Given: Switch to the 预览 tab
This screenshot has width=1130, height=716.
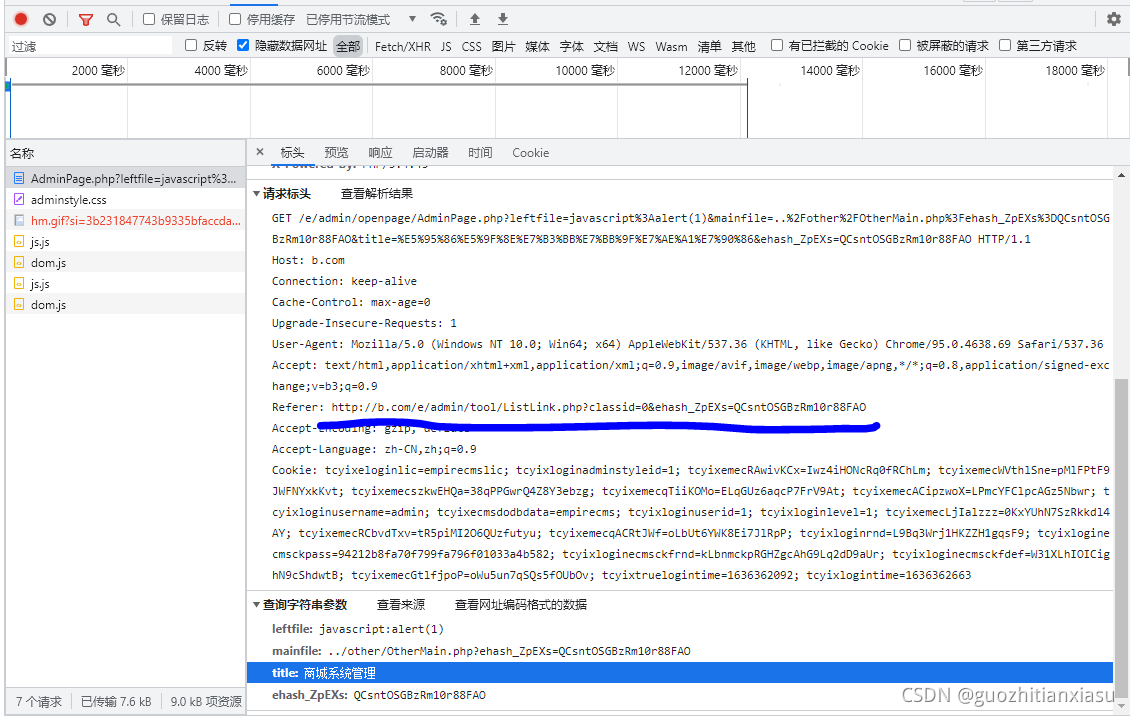Looking at the screenshot, I should (337, 153).
